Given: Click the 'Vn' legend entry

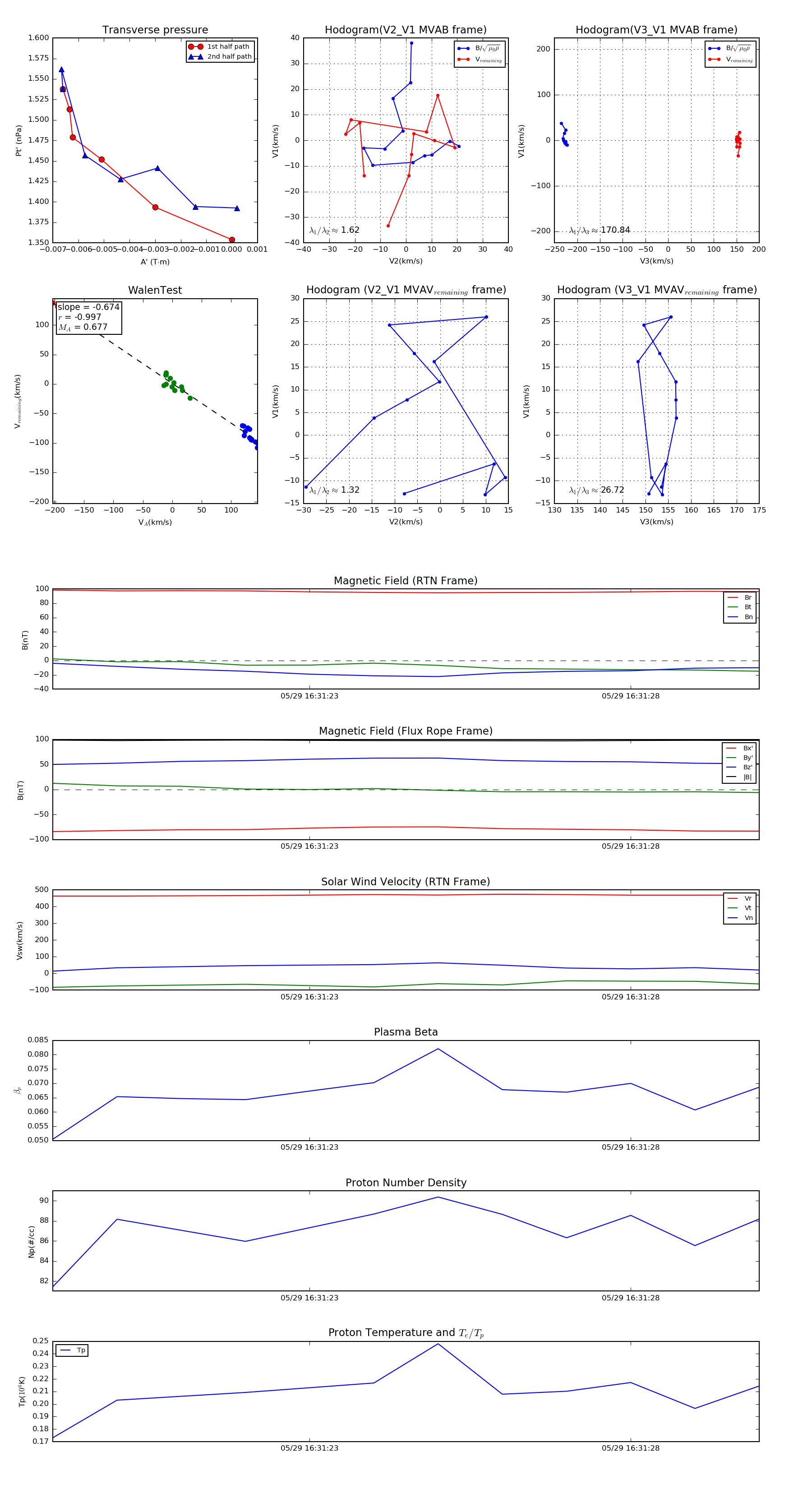Looking at the screenshot, I should point(740,918).
